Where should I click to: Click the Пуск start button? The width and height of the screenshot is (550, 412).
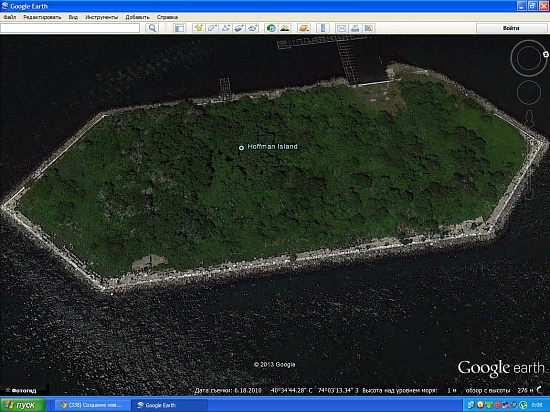23,405
